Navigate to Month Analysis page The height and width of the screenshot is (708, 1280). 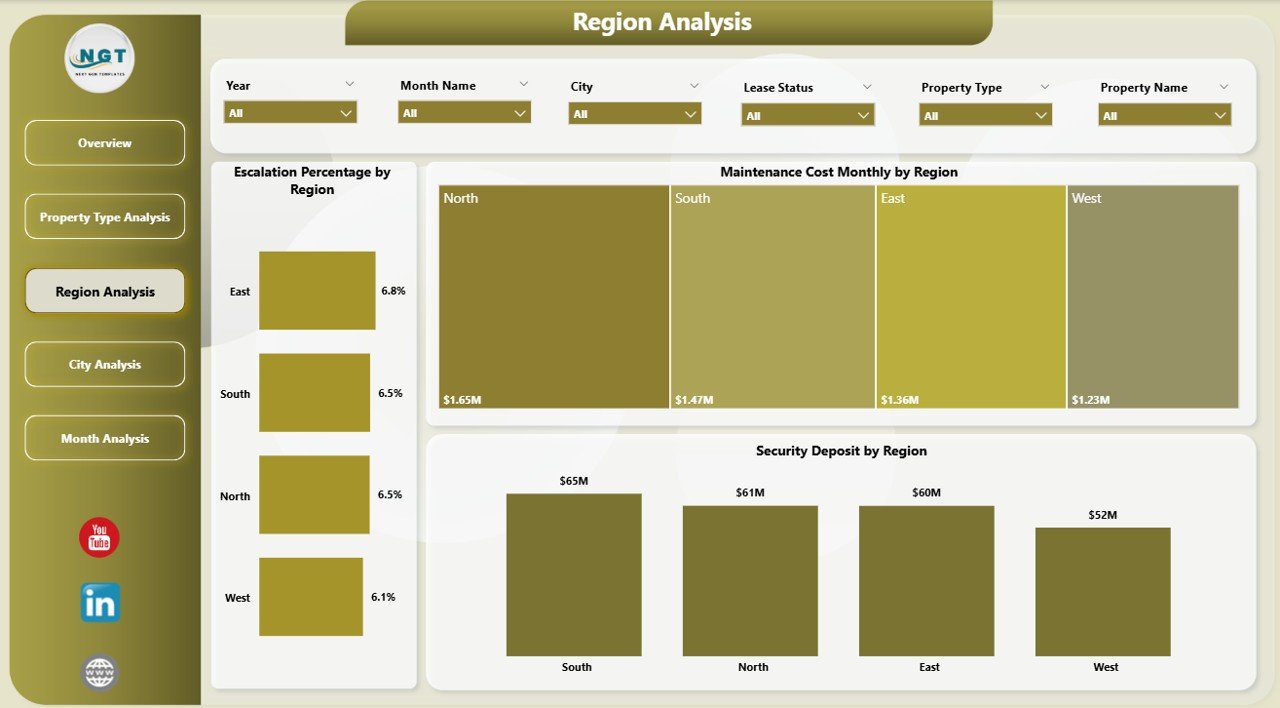click(x=105, y=438)
